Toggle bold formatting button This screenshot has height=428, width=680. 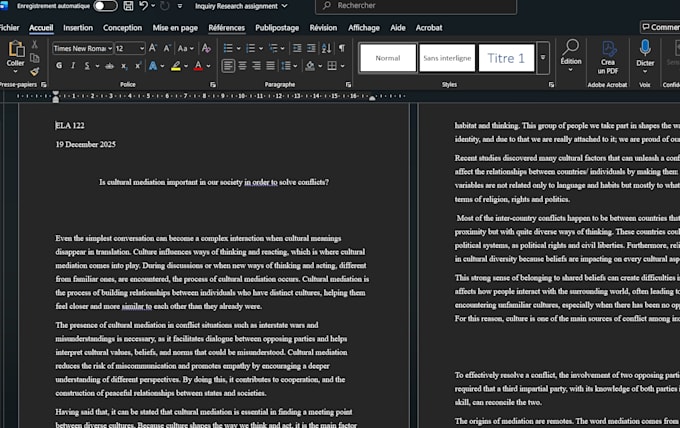59,66
